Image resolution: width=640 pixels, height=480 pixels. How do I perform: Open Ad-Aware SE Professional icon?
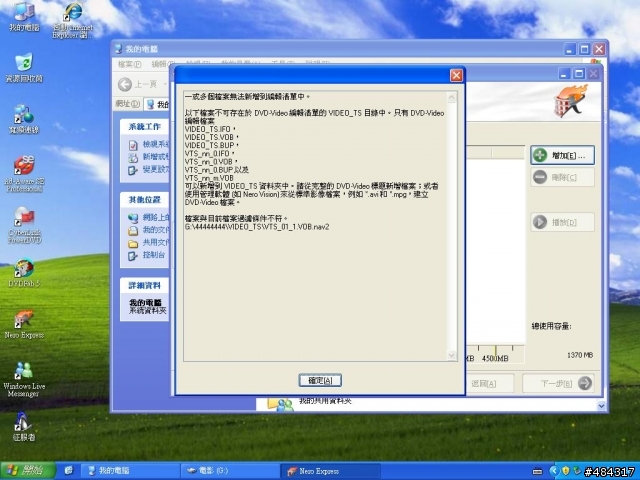(x=24, y=173)
